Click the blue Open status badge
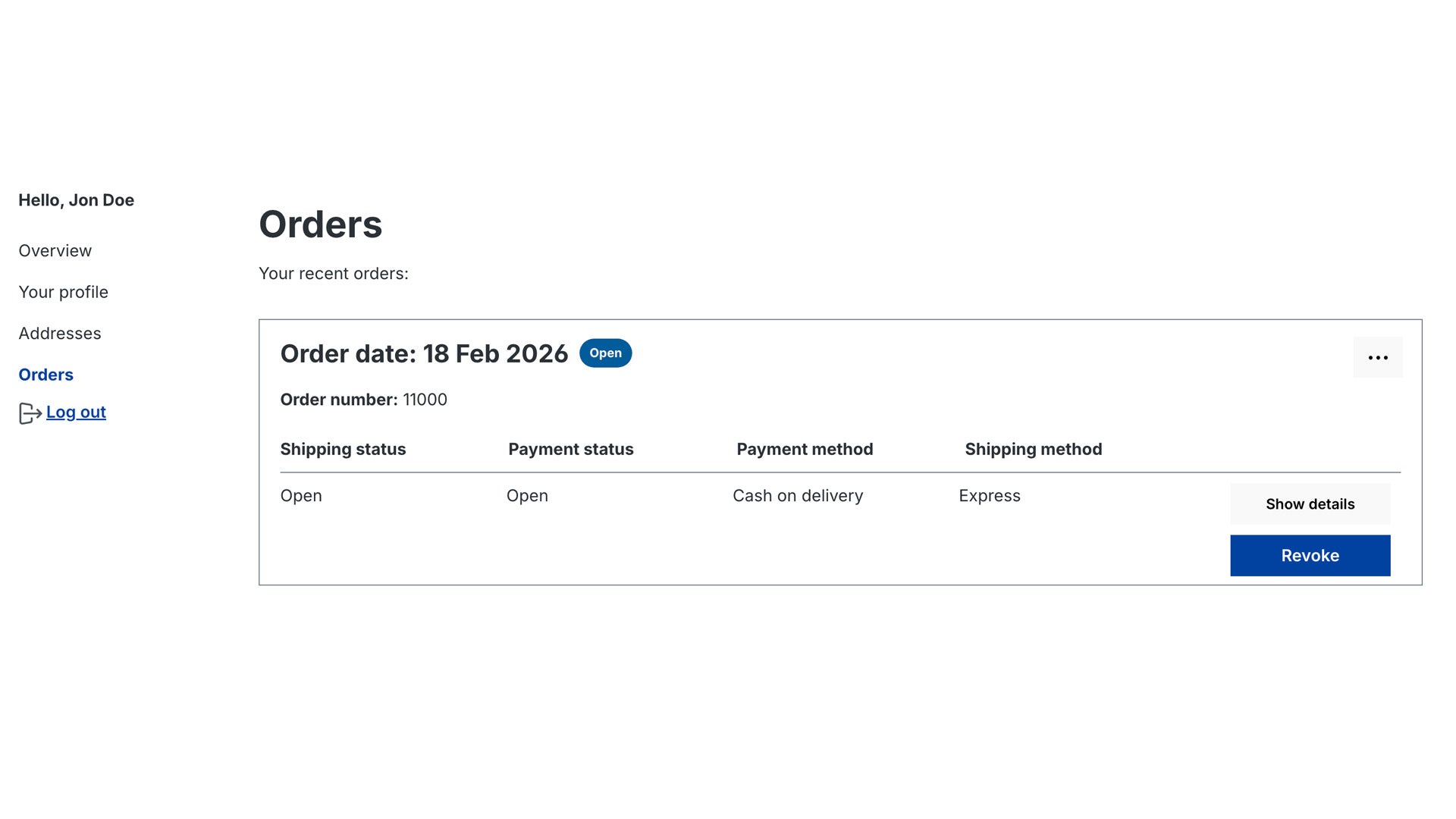 click(x=605, y=353)
